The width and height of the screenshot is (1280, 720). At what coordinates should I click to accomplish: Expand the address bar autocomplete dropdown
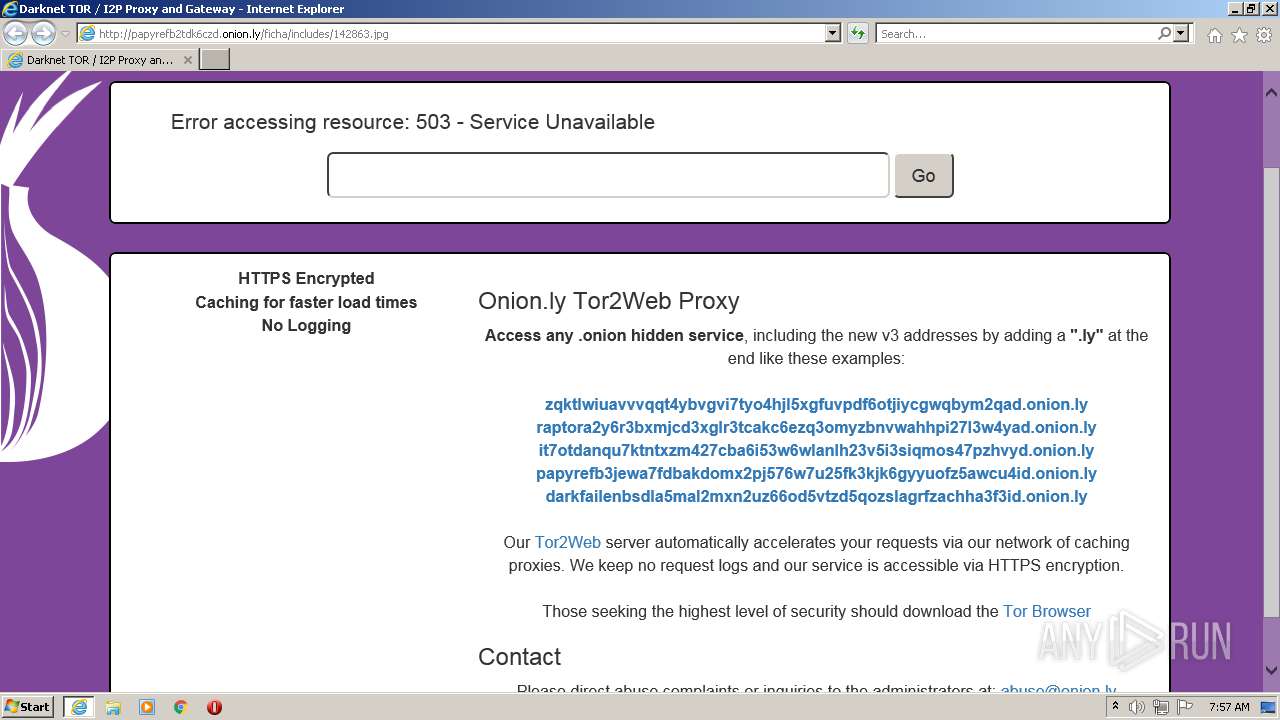coord(833,33)
